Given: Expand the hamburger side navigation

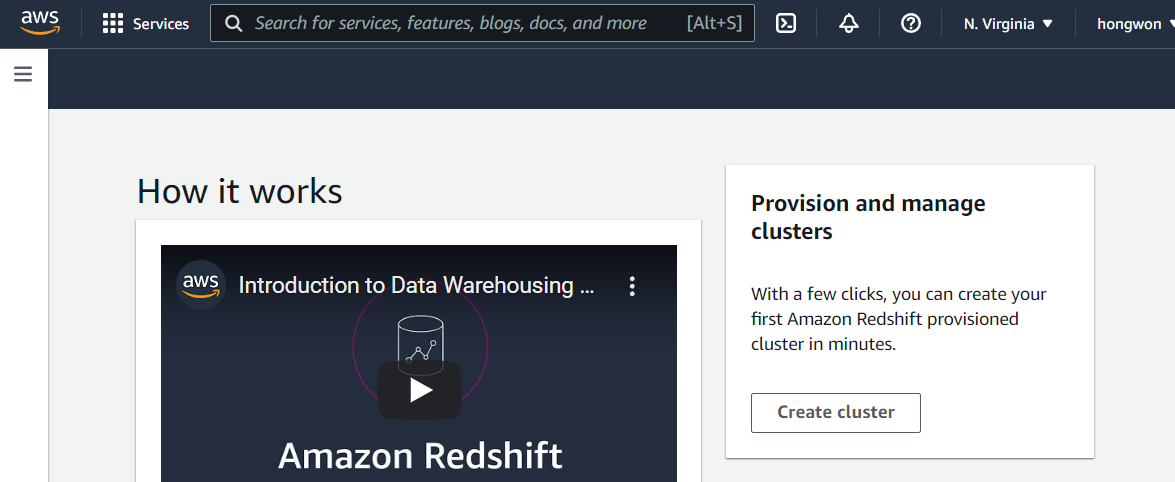Looking at the screenshot, I should tap(23, 73).
